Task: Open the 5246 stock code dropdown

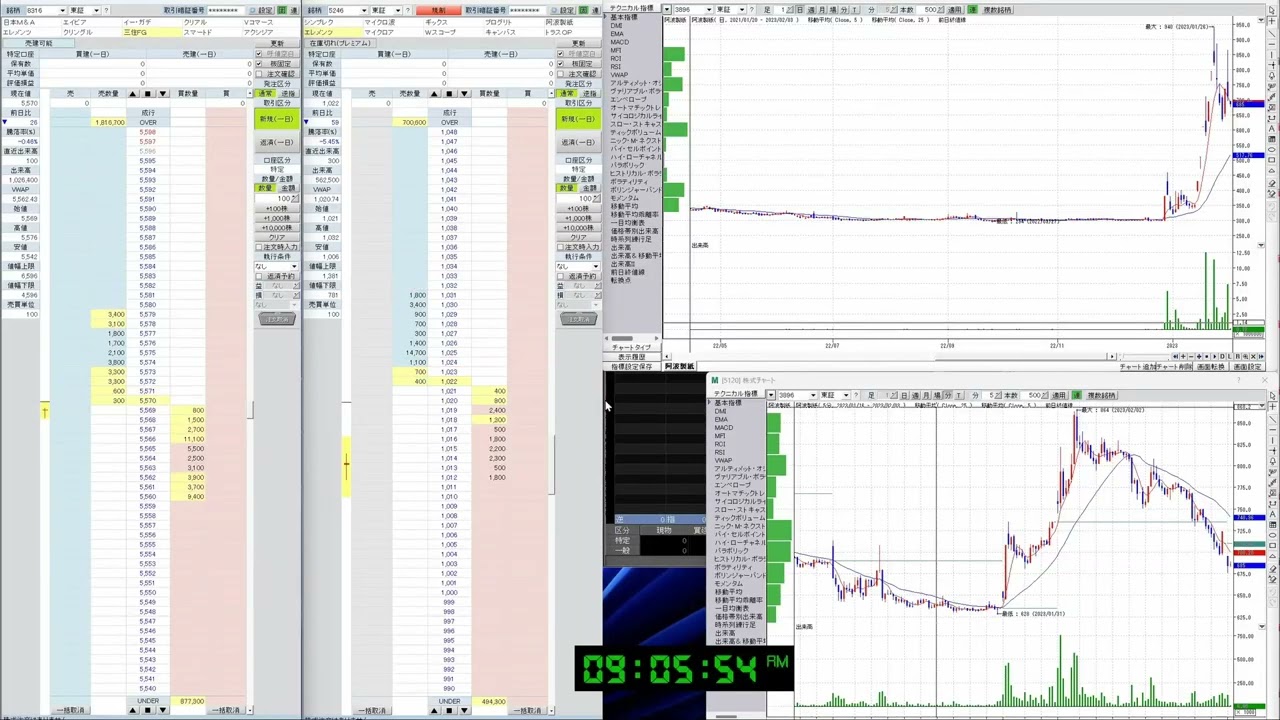Action: [364, 10]
